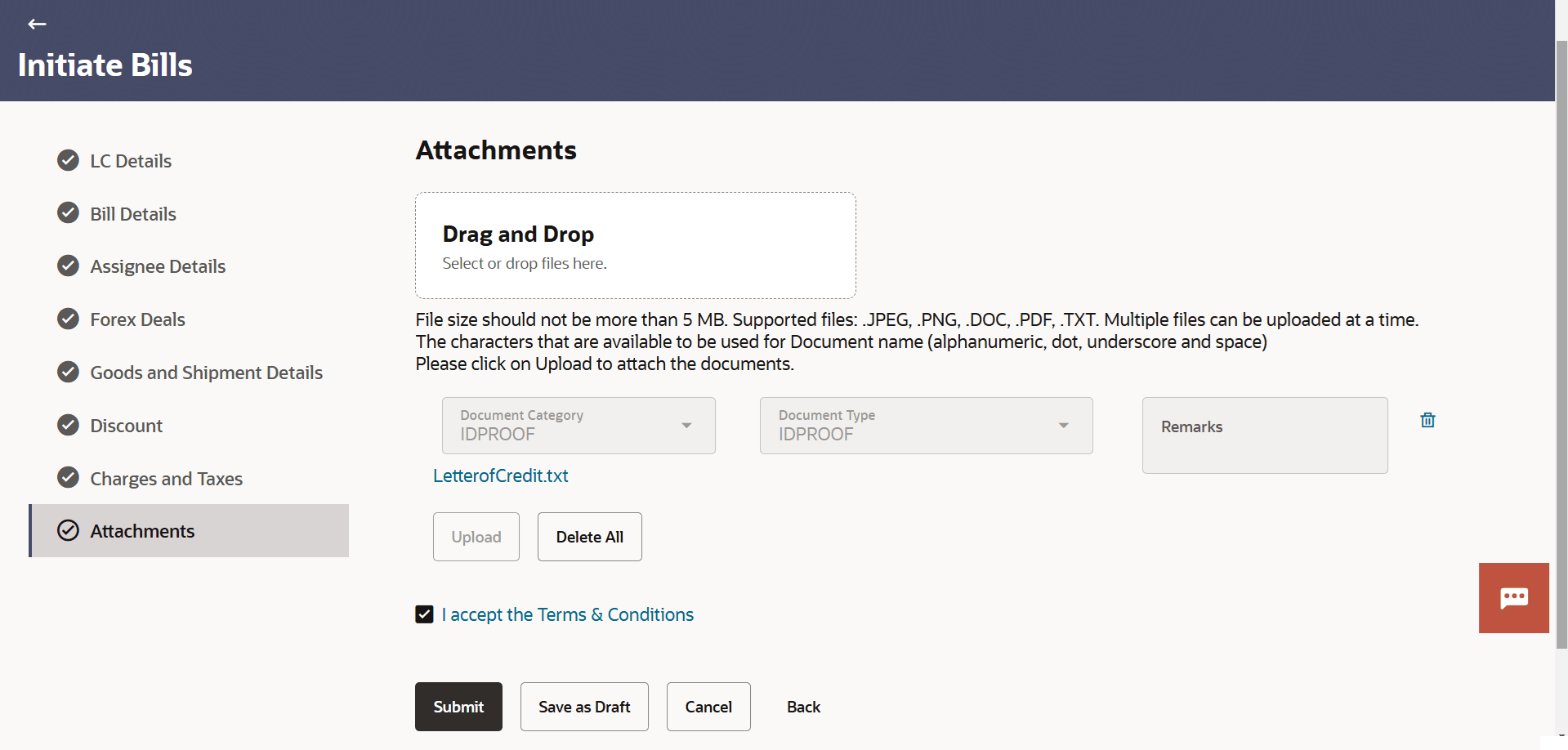
Task: Click the Charges and Taxes checkmark icon
Action: point(69,477)
